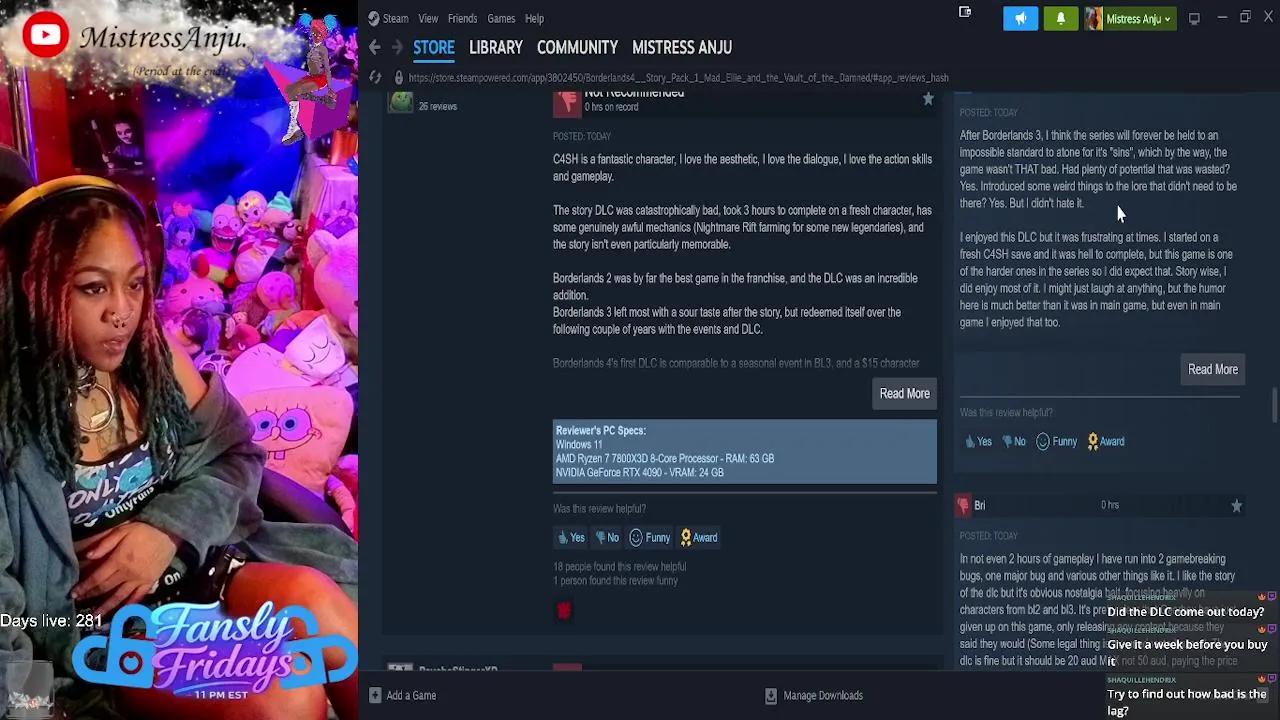Vote No on the right-column review
Viewport: 1280px width, 720px height.
tap(1014, 441)
